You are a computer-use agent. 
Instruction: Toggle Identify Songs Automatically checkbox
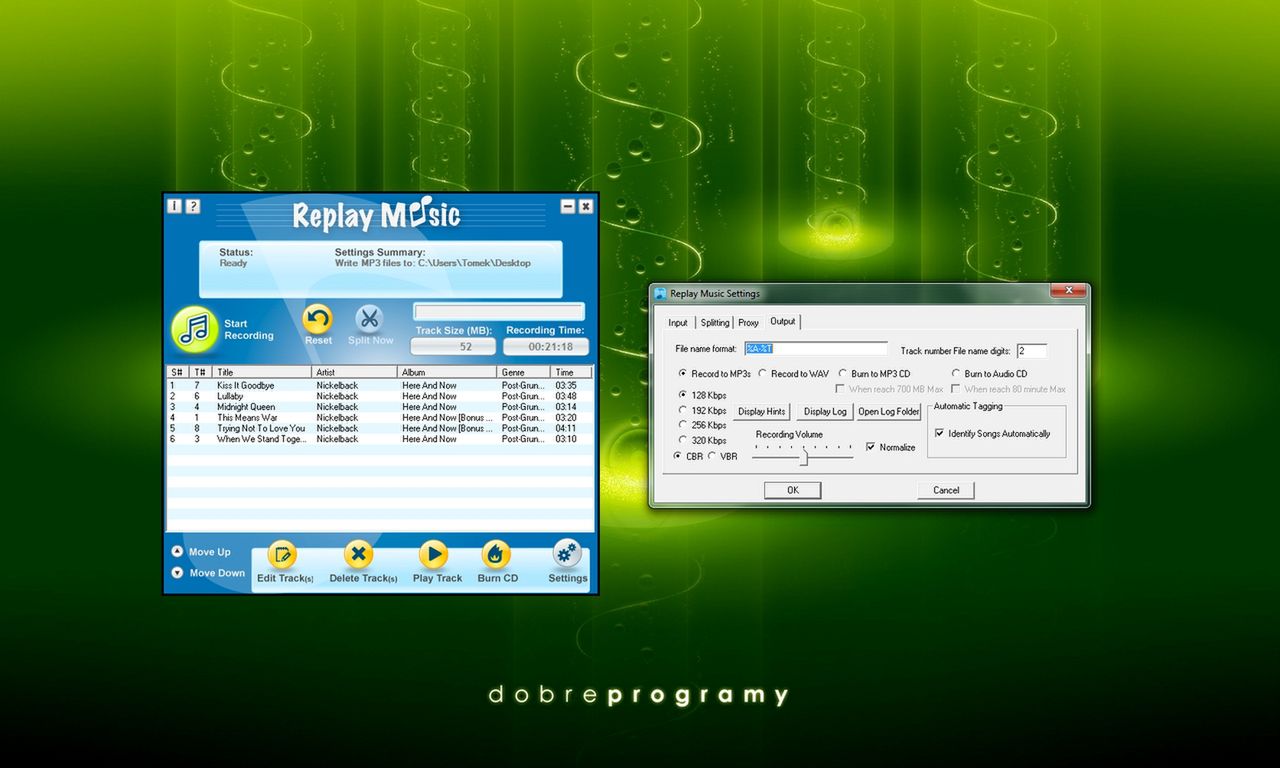click(939, 433)
